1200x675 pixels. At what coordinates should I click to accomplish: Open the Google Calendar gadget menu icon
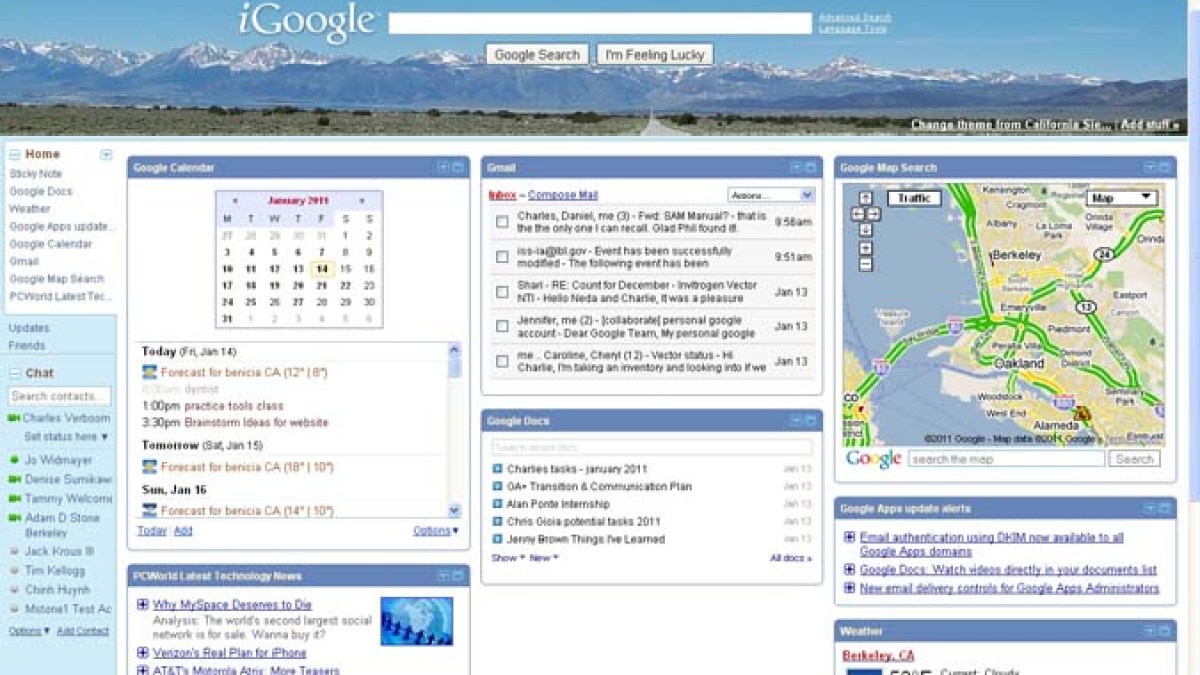click(443, 167)
